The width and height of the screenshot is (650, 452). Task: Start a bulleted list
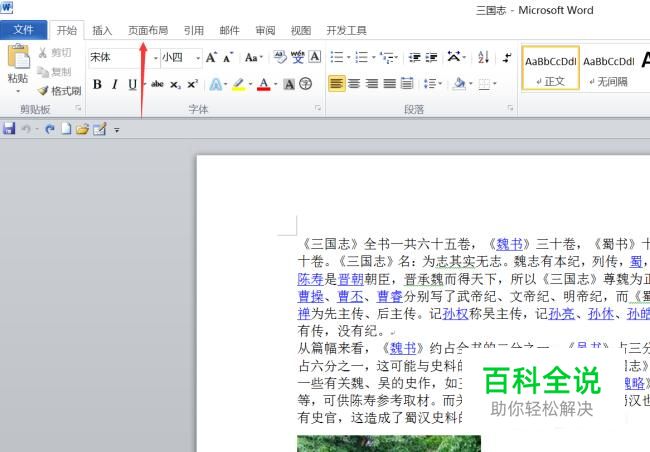tap(338, 58)
